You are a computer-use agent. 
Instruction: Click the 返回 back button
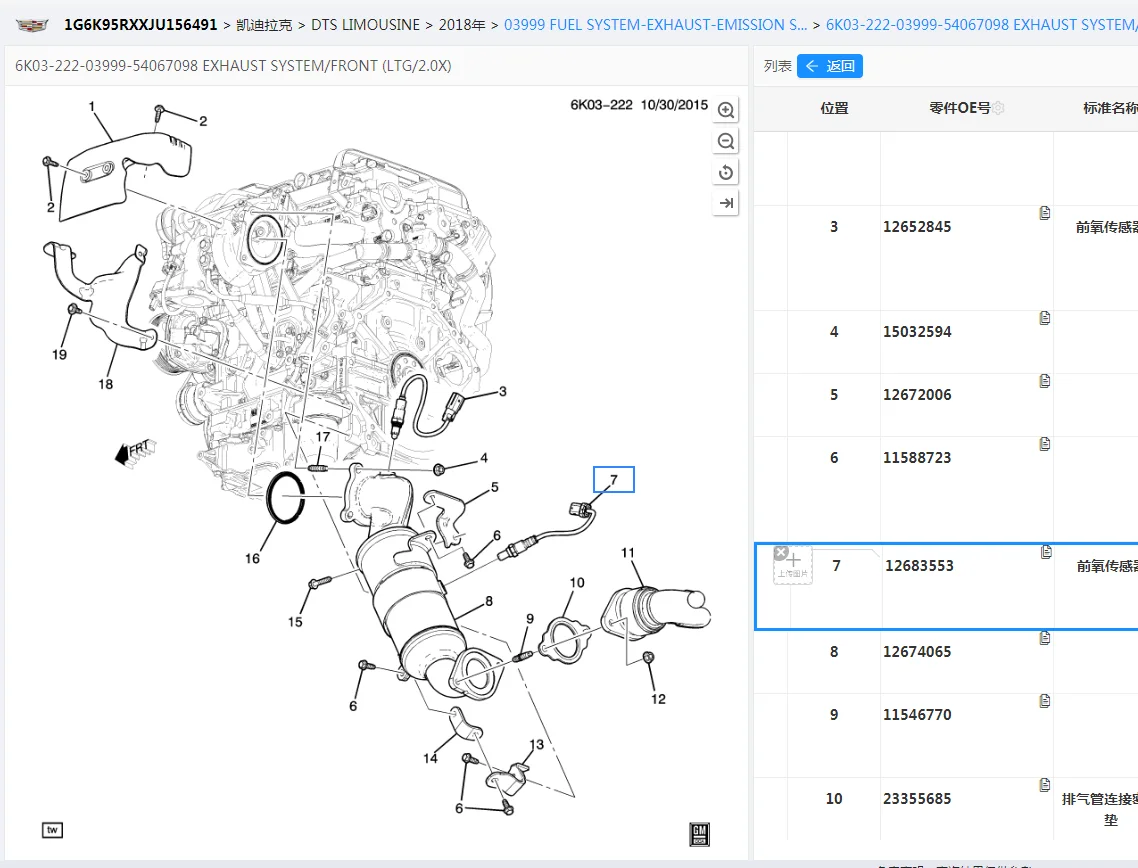pyautogui.click(x=830, y=66)
